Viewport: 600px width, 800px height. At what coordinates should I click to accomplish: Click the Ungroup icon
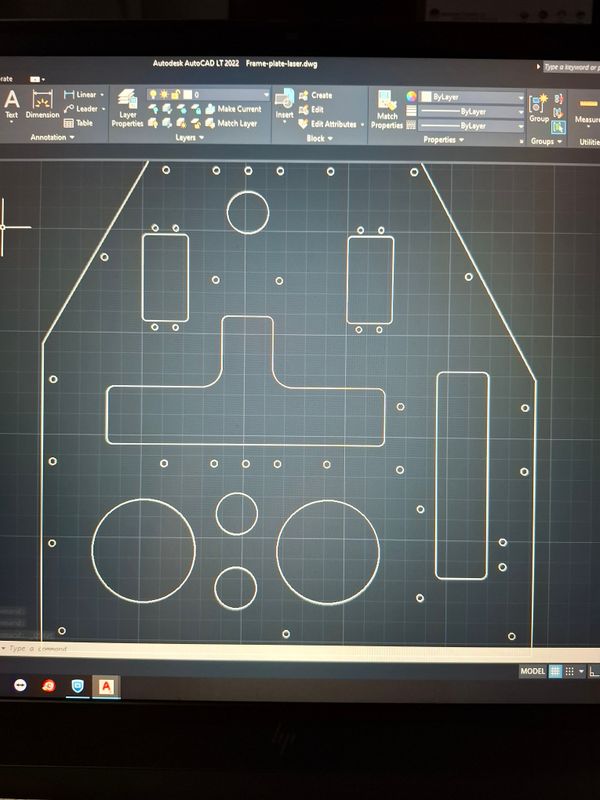pos(558,98)
